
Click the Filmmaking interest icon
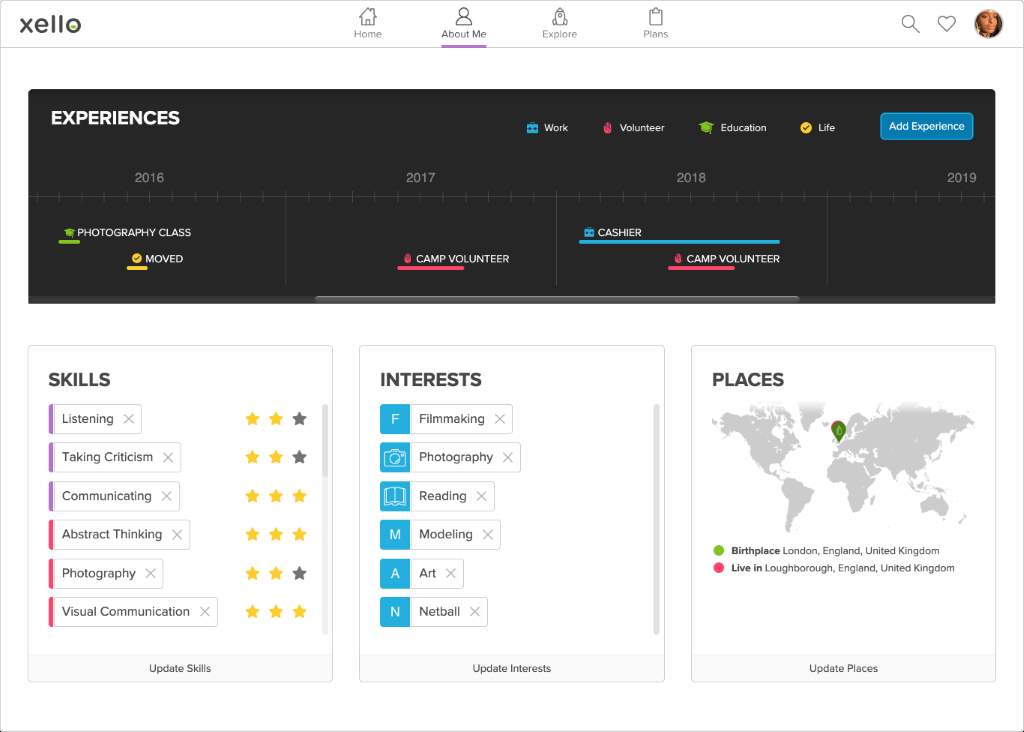click(394, 418)
